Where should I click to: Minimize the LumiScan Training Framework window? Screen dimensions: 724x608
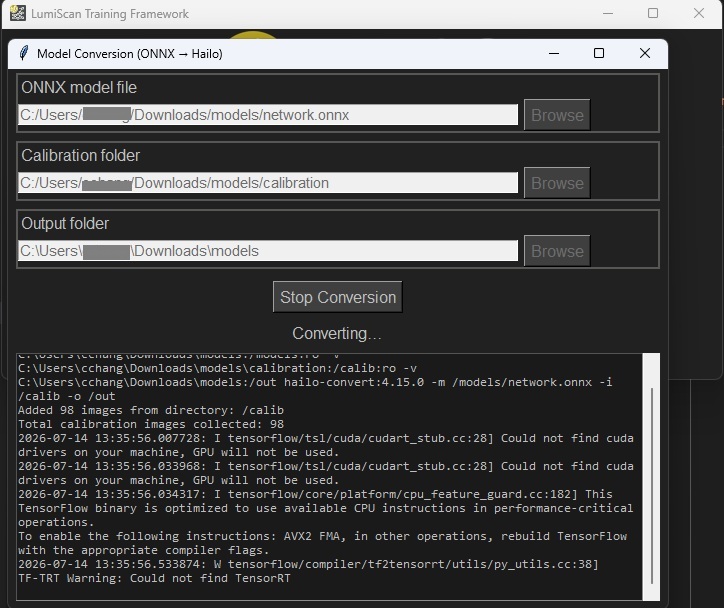[x=608, y=13]
